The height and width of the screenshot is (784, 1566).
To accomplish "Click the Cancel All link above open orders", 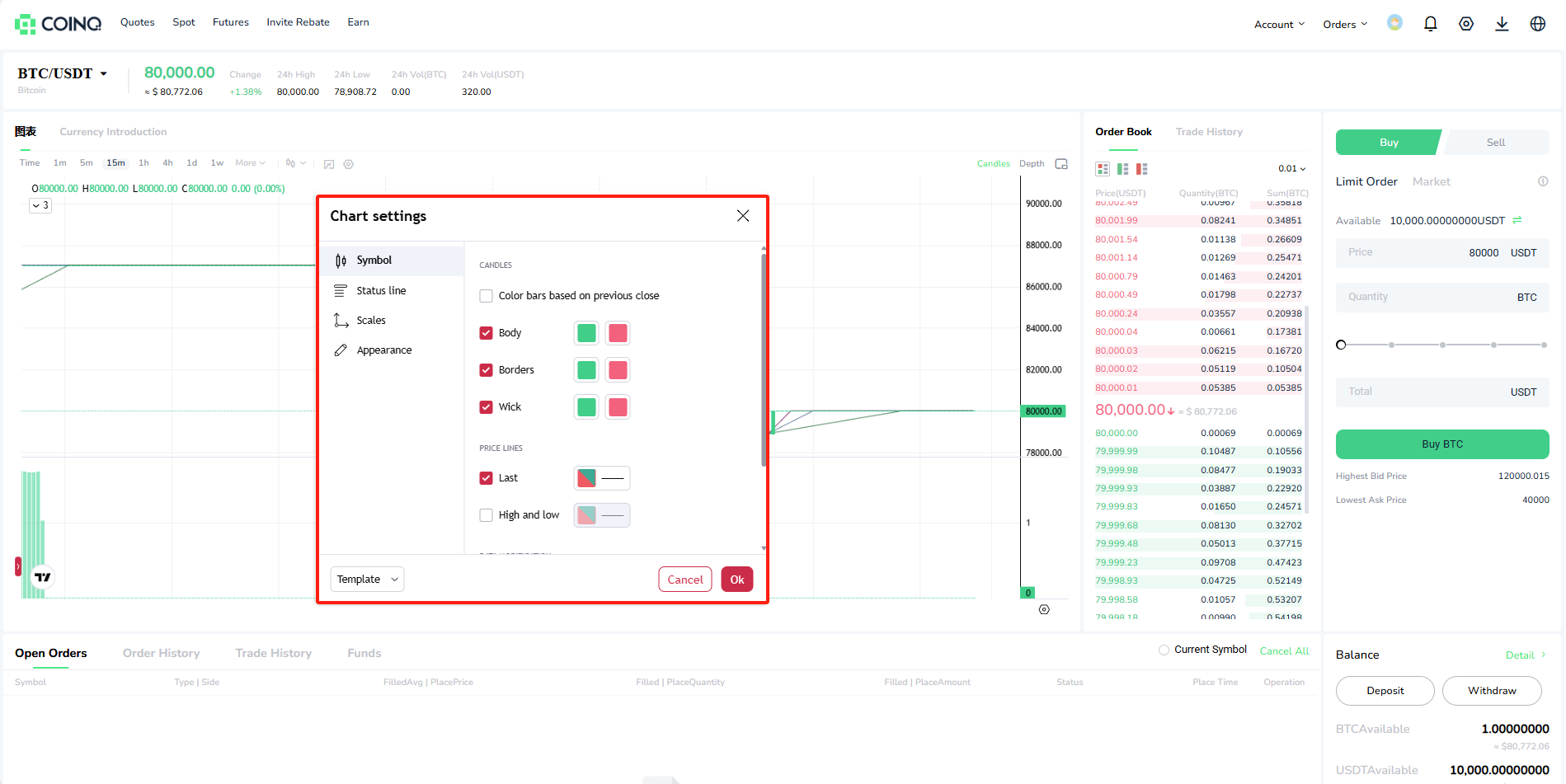I will click(1284, 650).
